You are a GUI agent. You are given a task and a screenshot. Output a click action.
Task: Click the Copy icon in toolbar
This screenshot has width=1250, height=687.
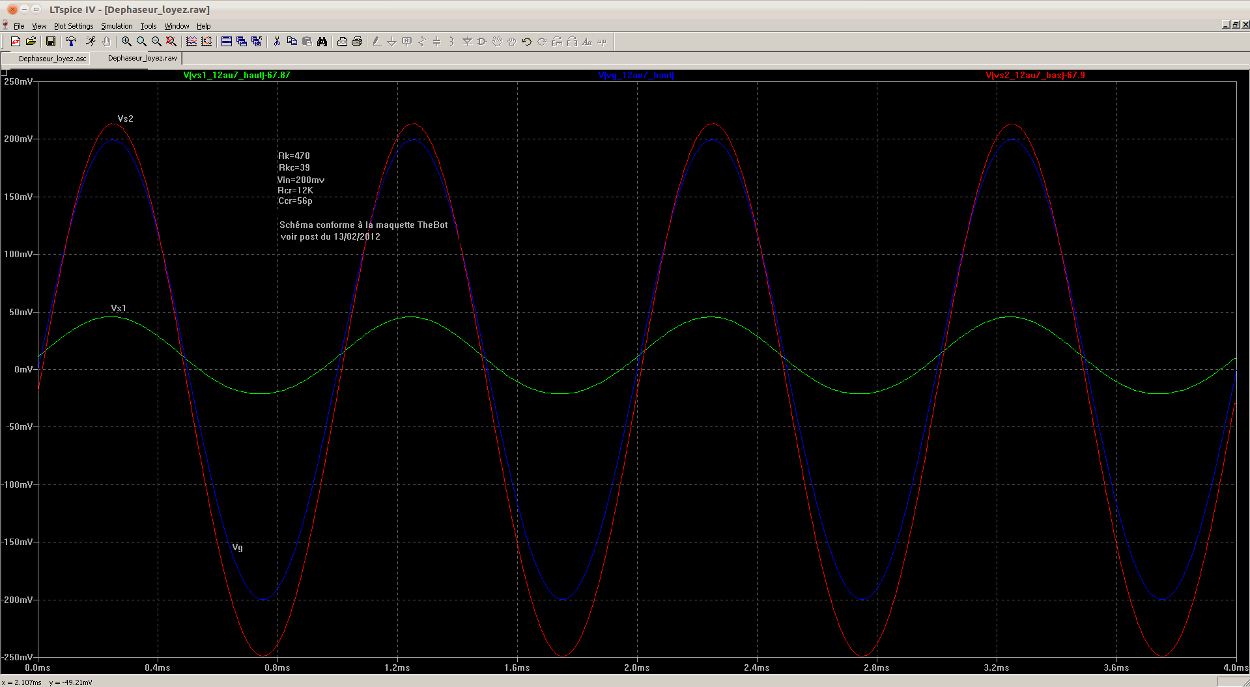click(291, 41)
